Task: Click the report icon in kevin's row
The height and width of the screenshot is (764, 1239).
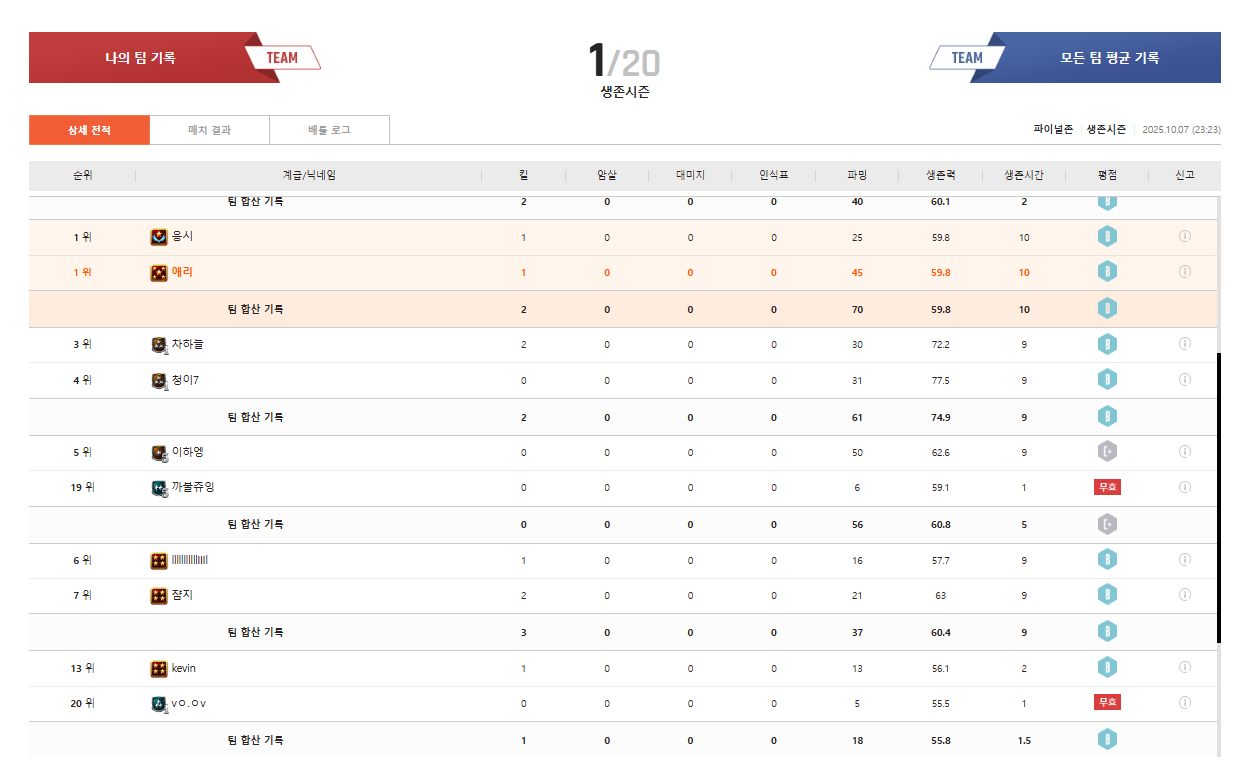Action: 1184,668
